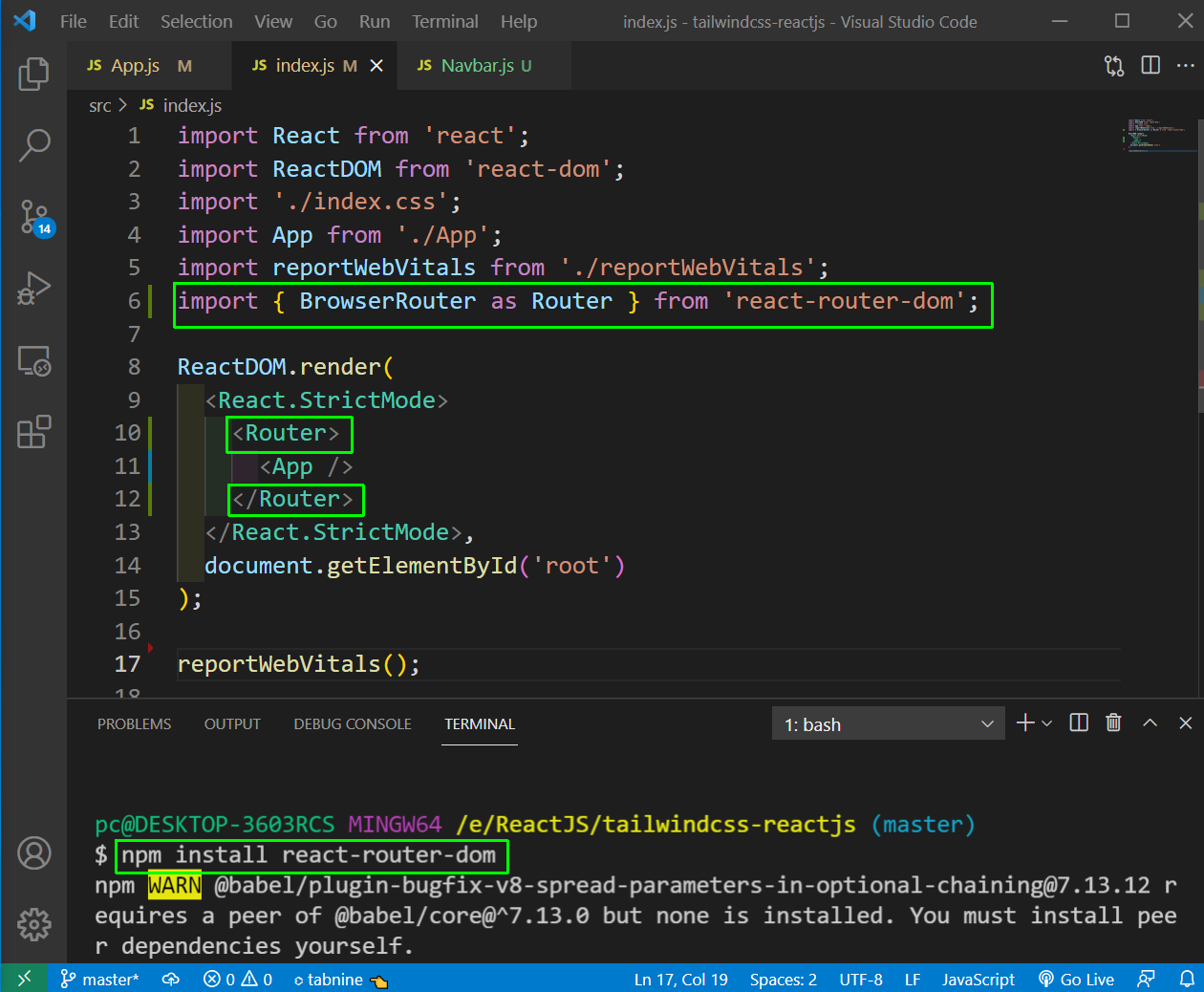Click the Open Changes compare icon
This screenshot has height=992, width=1204.
pyautogui.click(x=1114, y=65)
